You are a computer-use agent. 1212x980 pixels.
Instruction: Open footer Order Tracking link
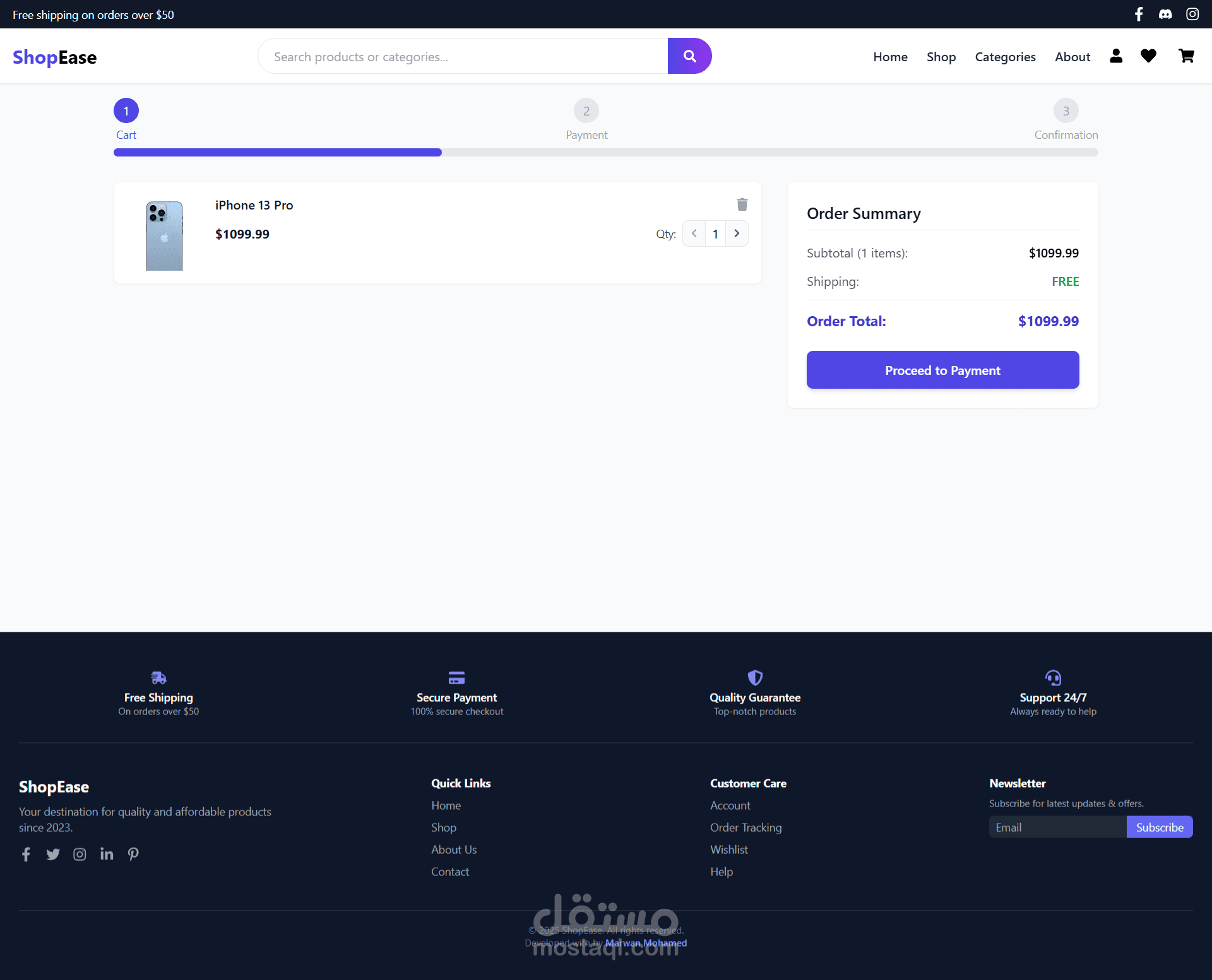point(746,828)
